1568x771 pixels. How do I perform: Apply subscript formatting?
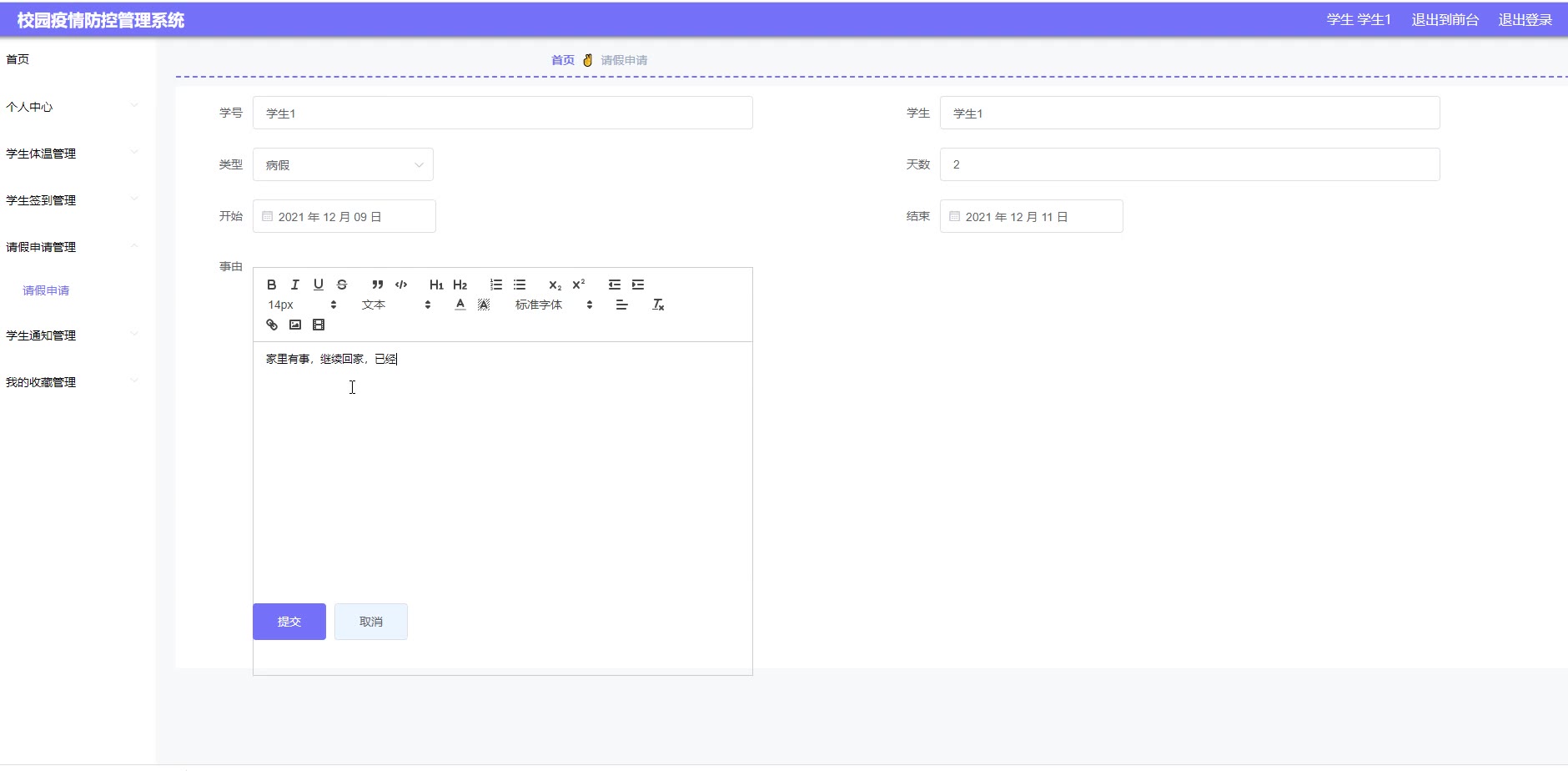coord(555,285)
